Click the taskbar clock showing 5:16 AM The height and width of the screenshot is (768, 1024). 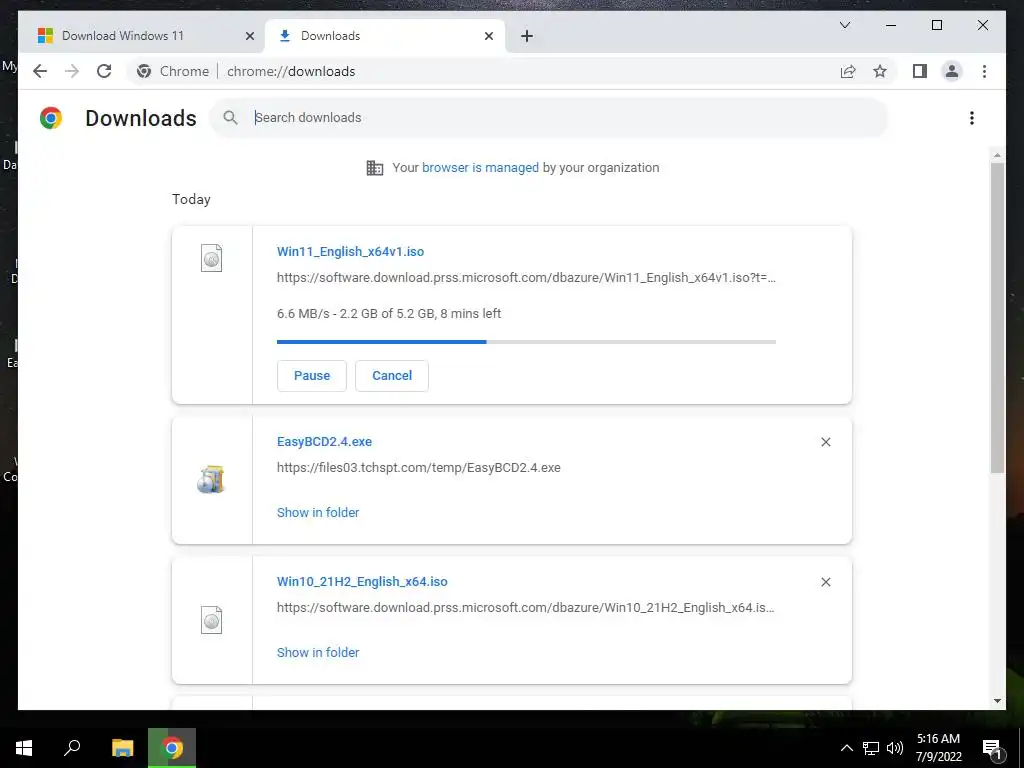(938, 748)
